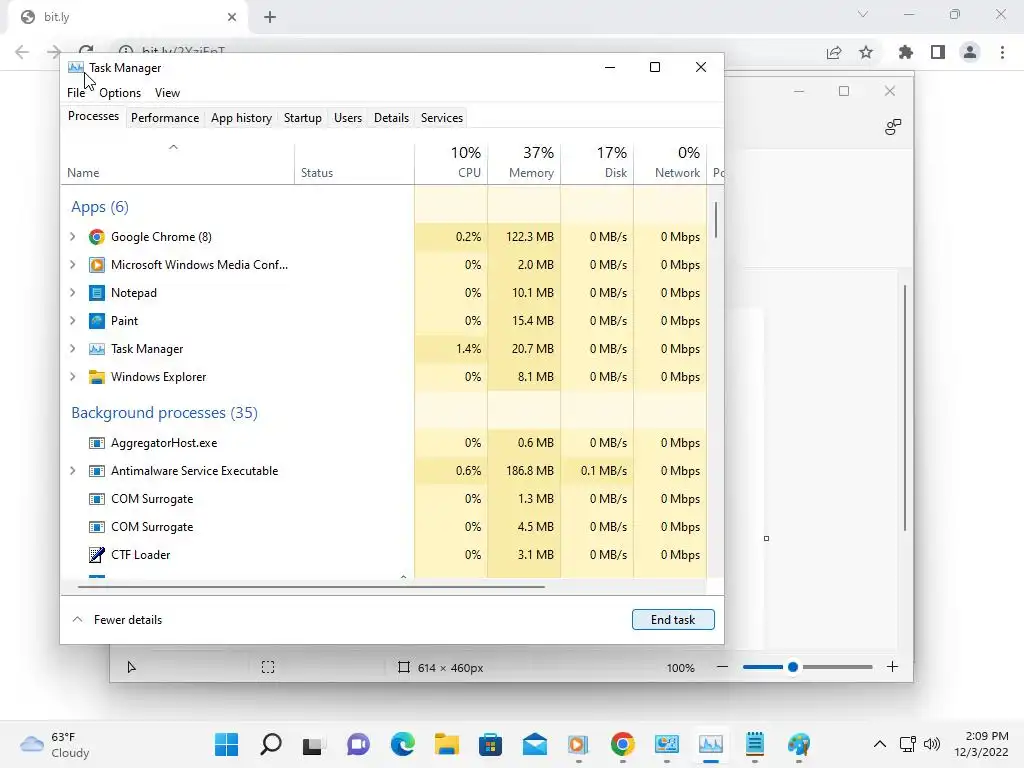This screenshot has height=768, width=1024.
Task: Click the End task button
Action: (673, 620)
